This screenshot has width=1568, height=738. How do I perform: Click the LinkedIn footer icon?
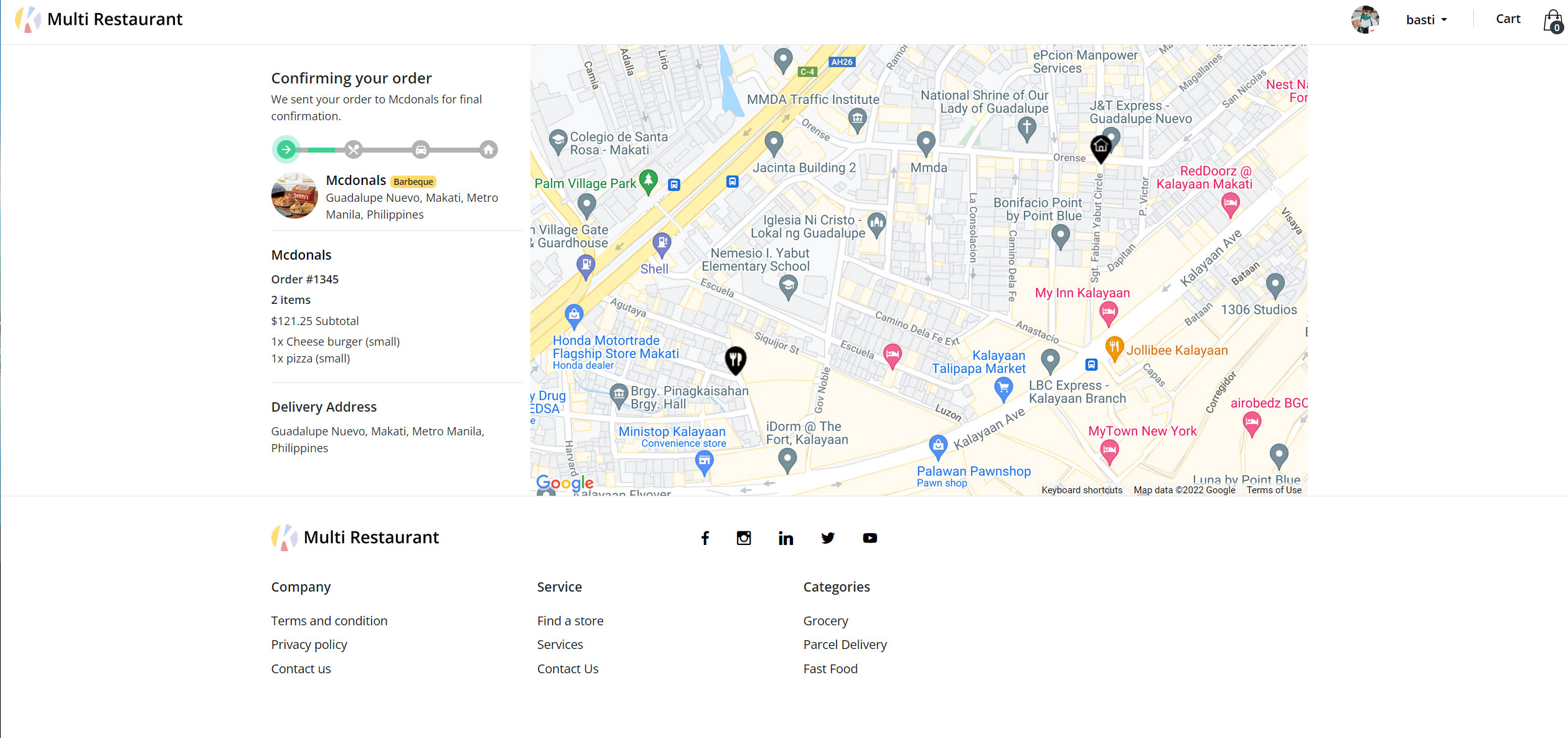coord(786,538)
